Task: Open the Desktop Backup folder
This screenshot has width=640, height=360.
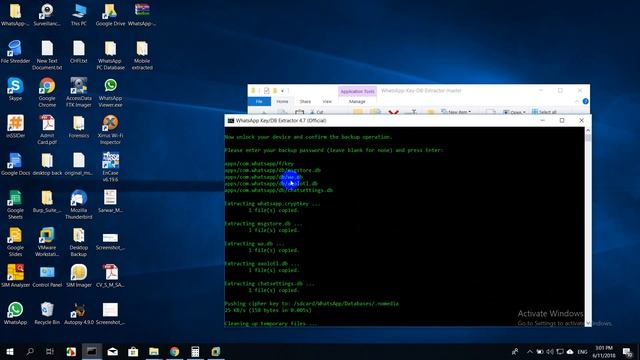Action: point(78,242)
